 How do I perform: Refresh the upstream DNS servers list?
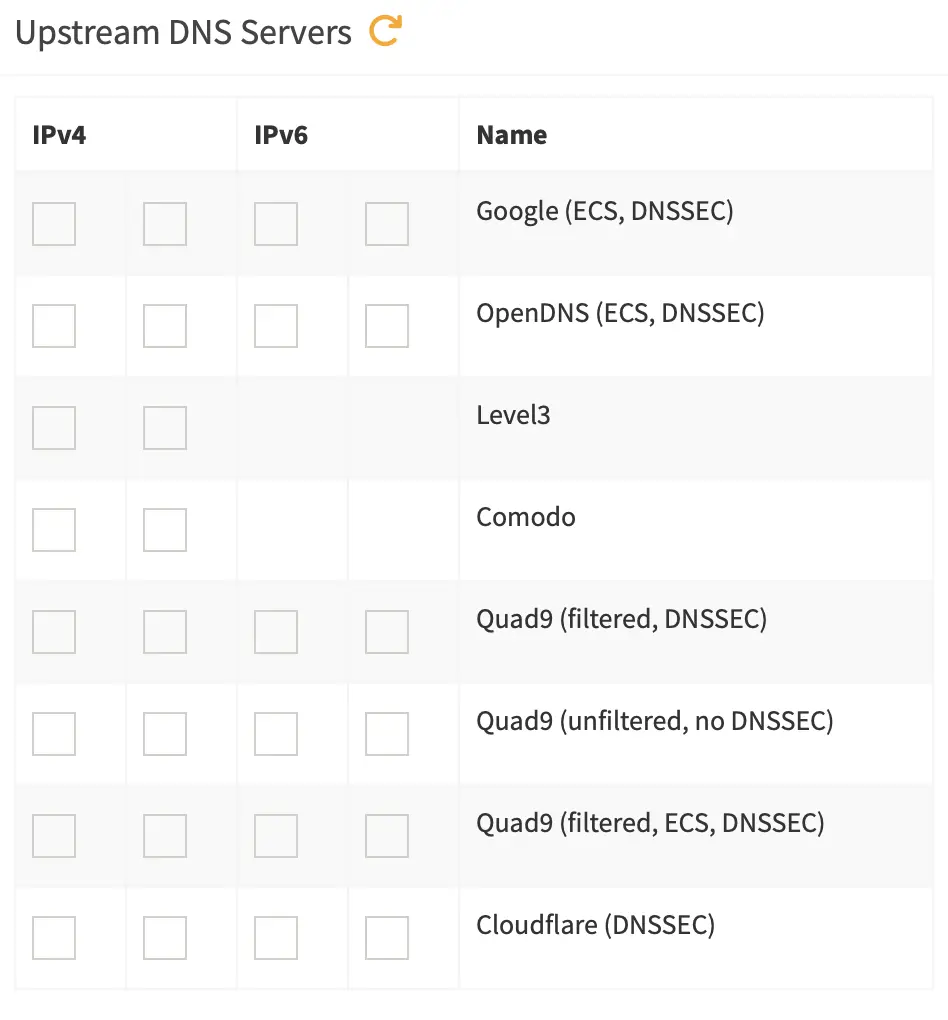pyautogui.click(x=384, y=31)
